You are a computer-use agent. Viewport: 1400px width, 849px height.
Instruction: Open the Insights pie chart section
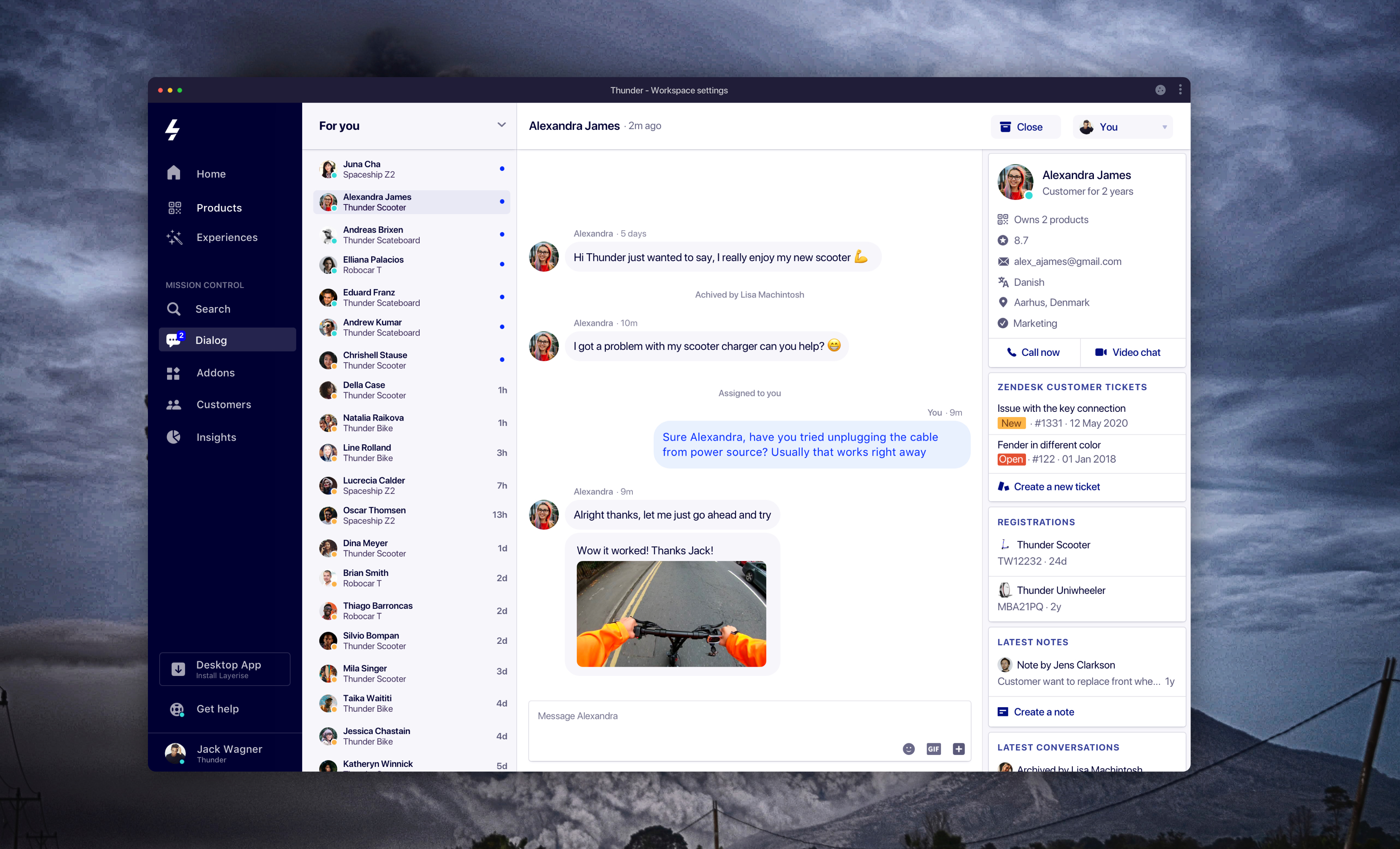point(216,437)
